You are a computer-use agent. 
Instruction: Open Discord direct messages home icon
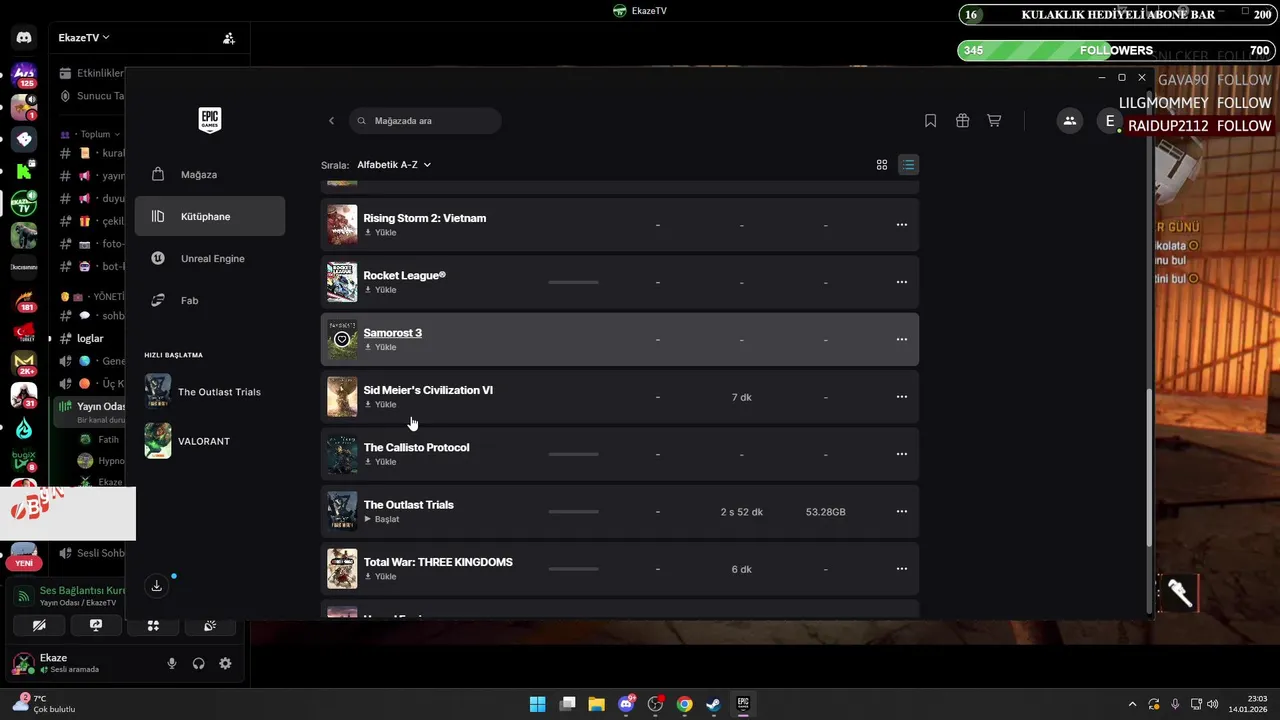[24, 38]
